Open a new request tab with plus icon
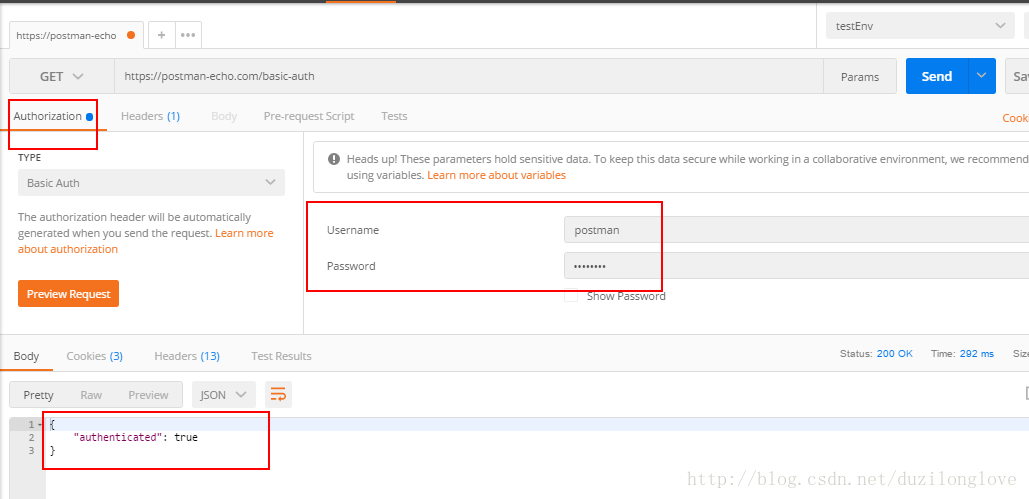 point(161,35)
